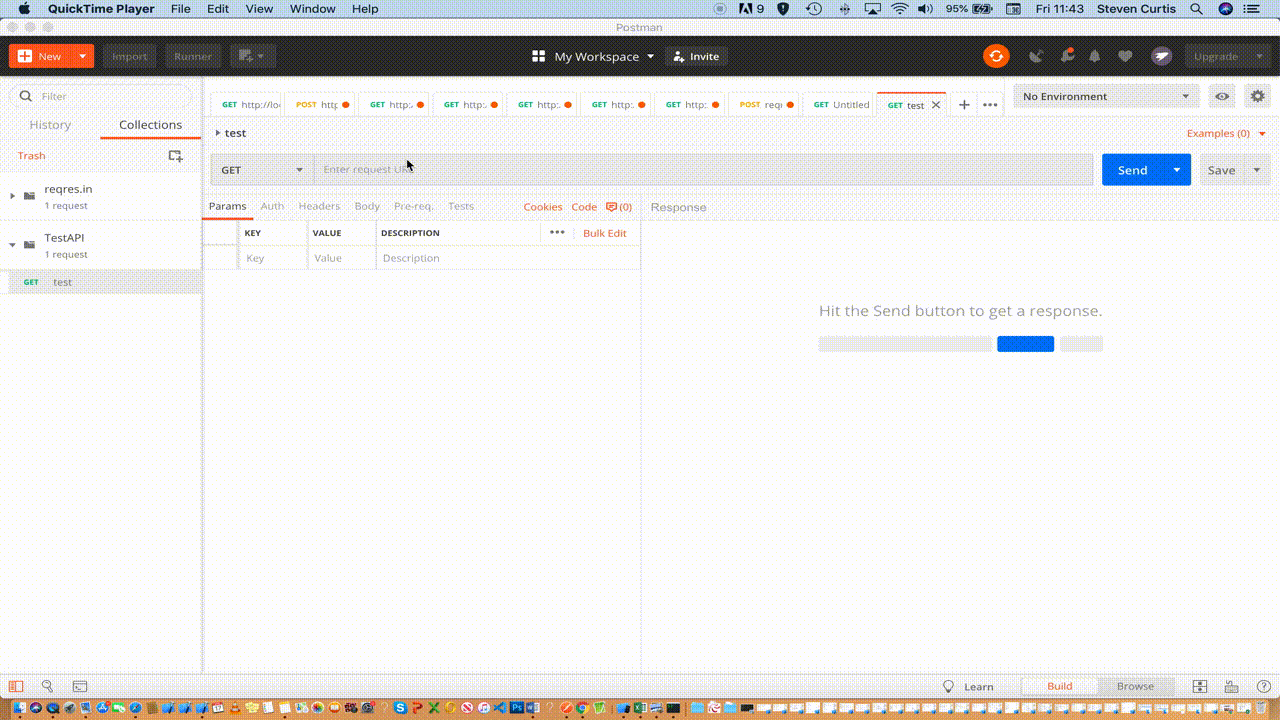The width and height of the screenshot is (1280, 720).
Task: Expand the test request description triangle
Action: [x=218, y=133]
